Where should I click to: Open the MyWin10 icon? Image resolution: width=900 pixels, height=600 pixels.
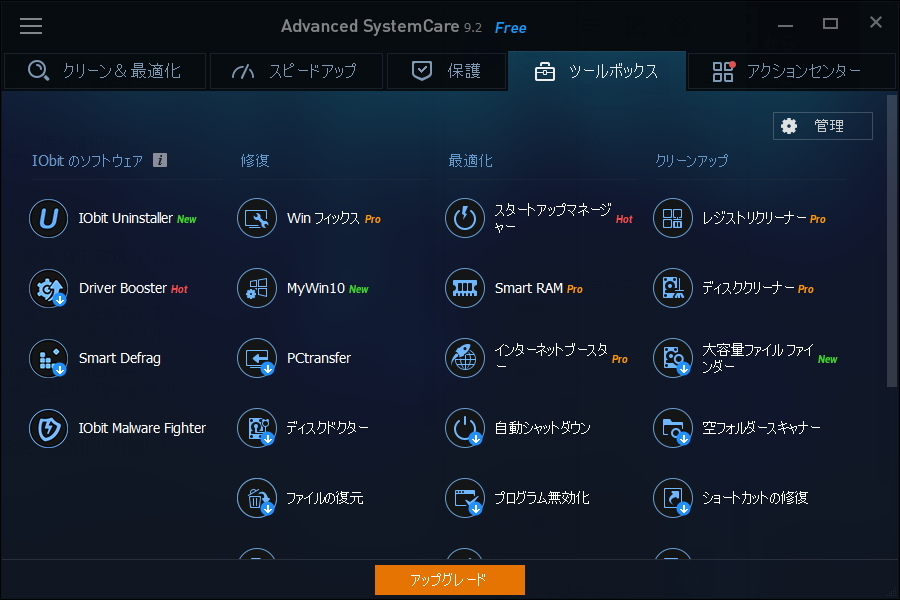pyautogui.click(x=257, y=288)
